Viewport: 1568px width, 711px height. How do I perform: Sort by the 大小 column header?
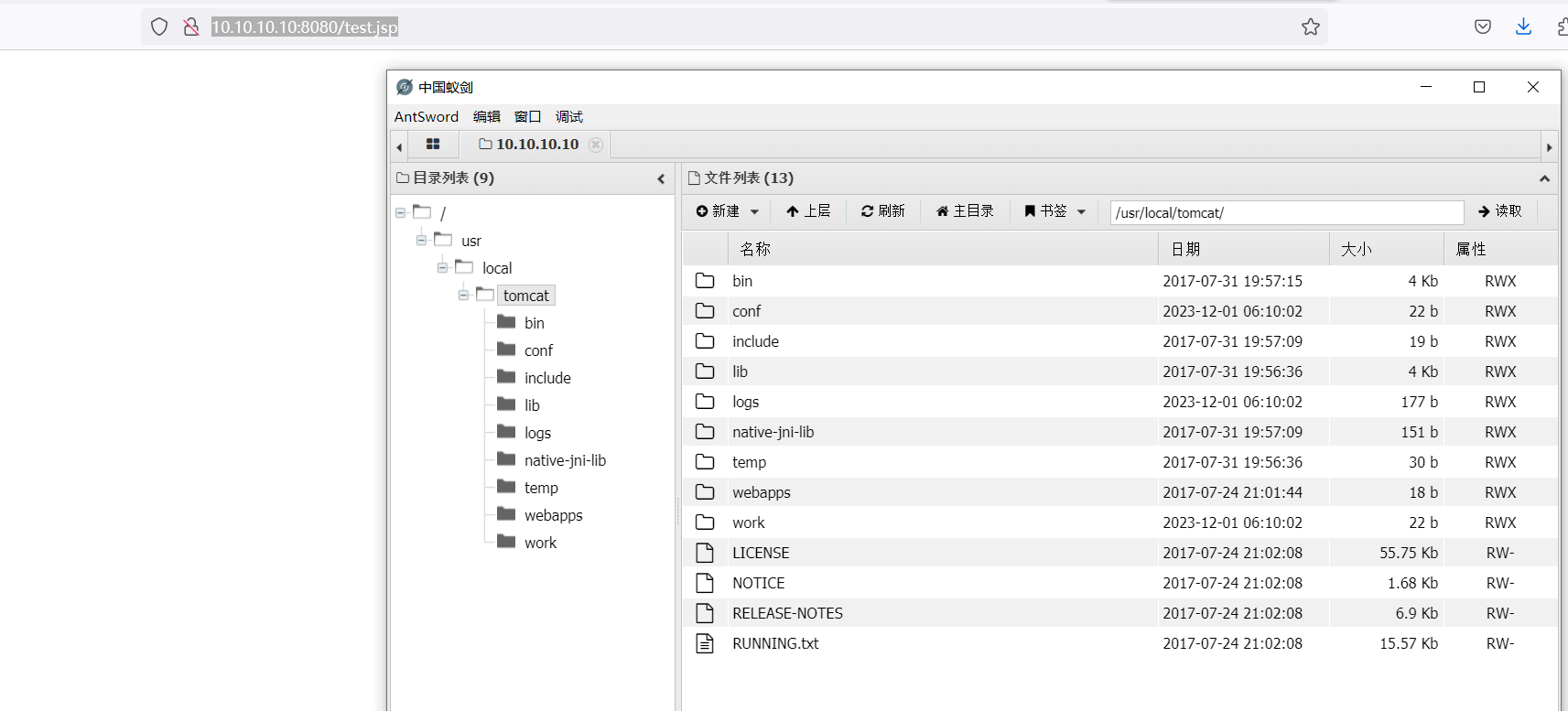click(x=1387, y=249)
